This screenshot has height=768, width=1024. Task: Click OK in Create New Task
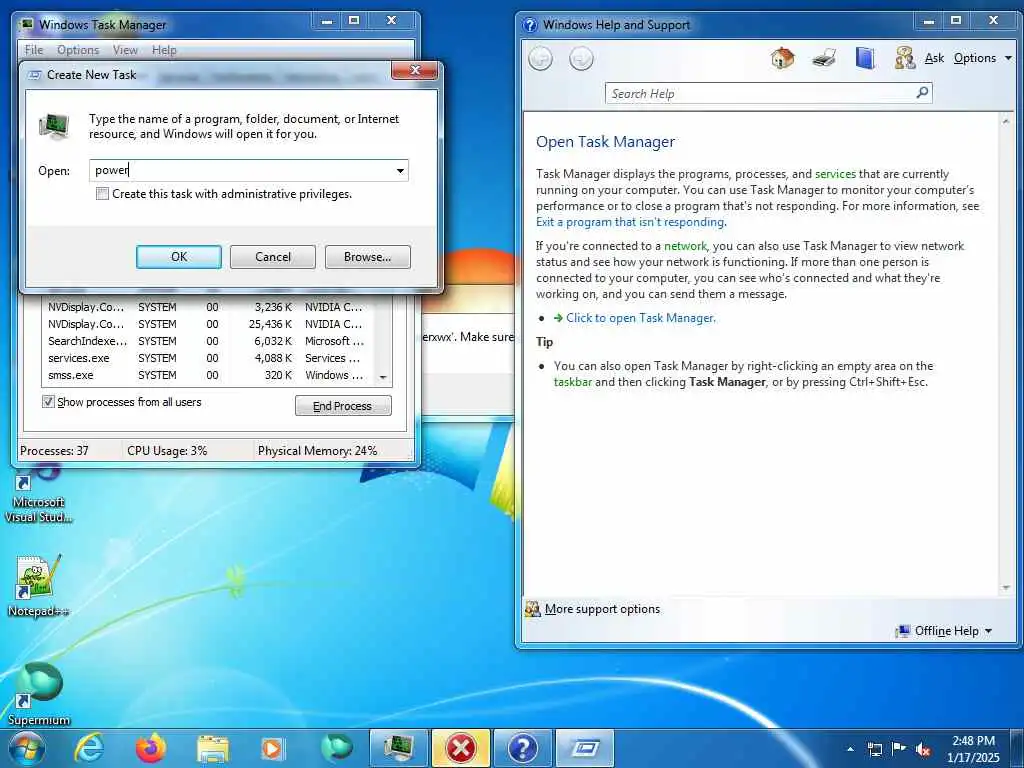[179, 257]
